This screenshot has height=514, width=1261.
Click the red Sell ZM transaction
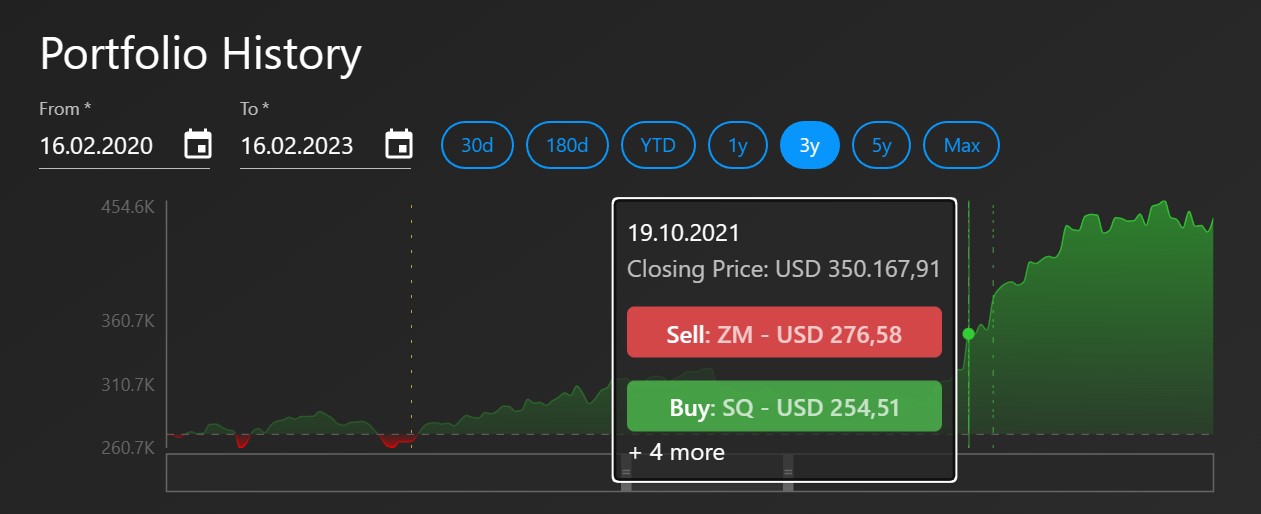click(x=784, y=332)
